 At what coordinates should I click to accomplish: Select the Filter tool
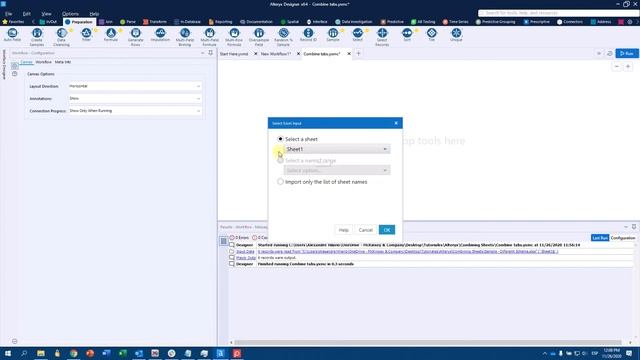tap(86, 35)
